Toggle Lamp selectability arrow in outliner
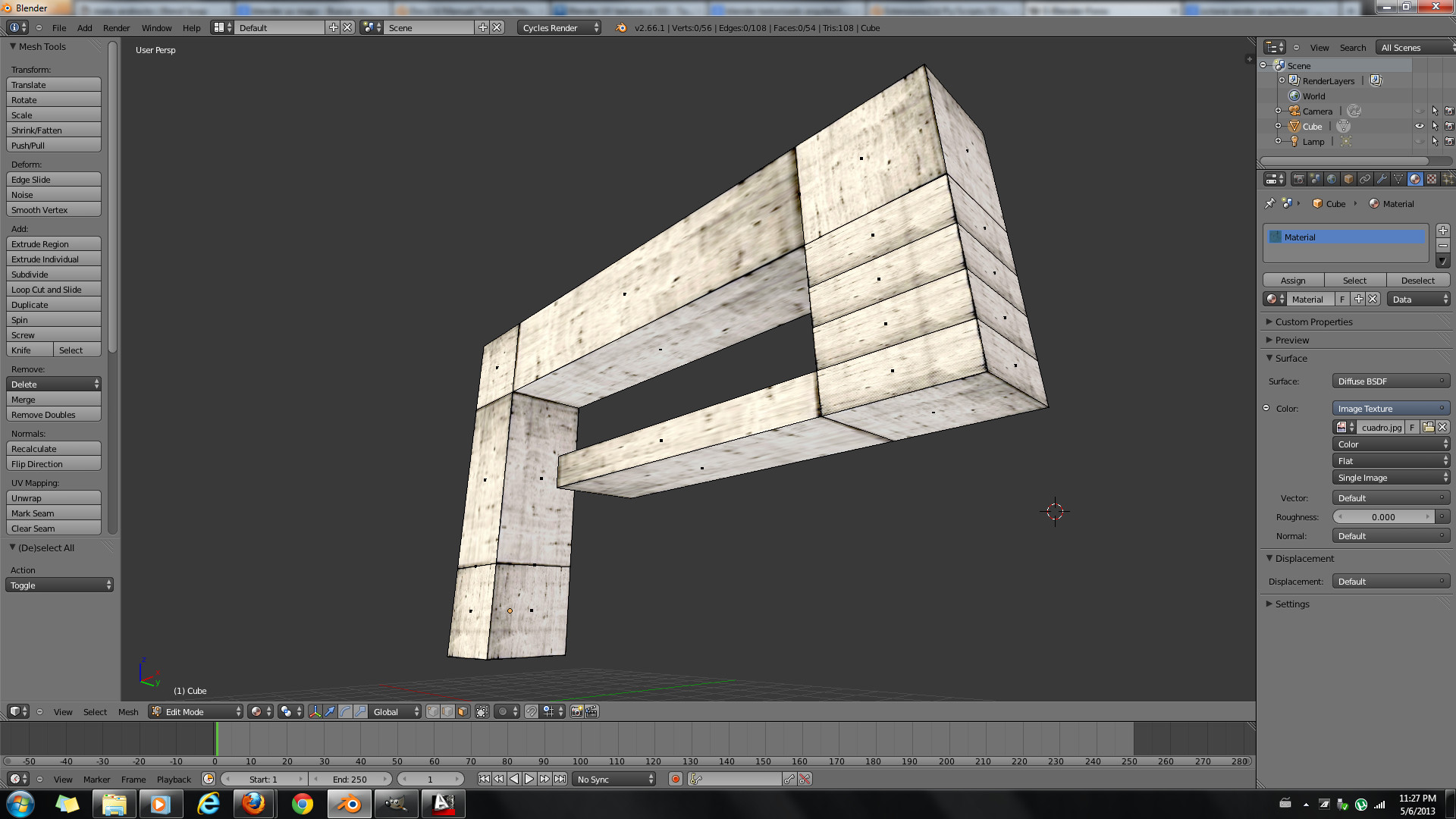The width and height of the screenshot is (1456, 819). 1435,141
